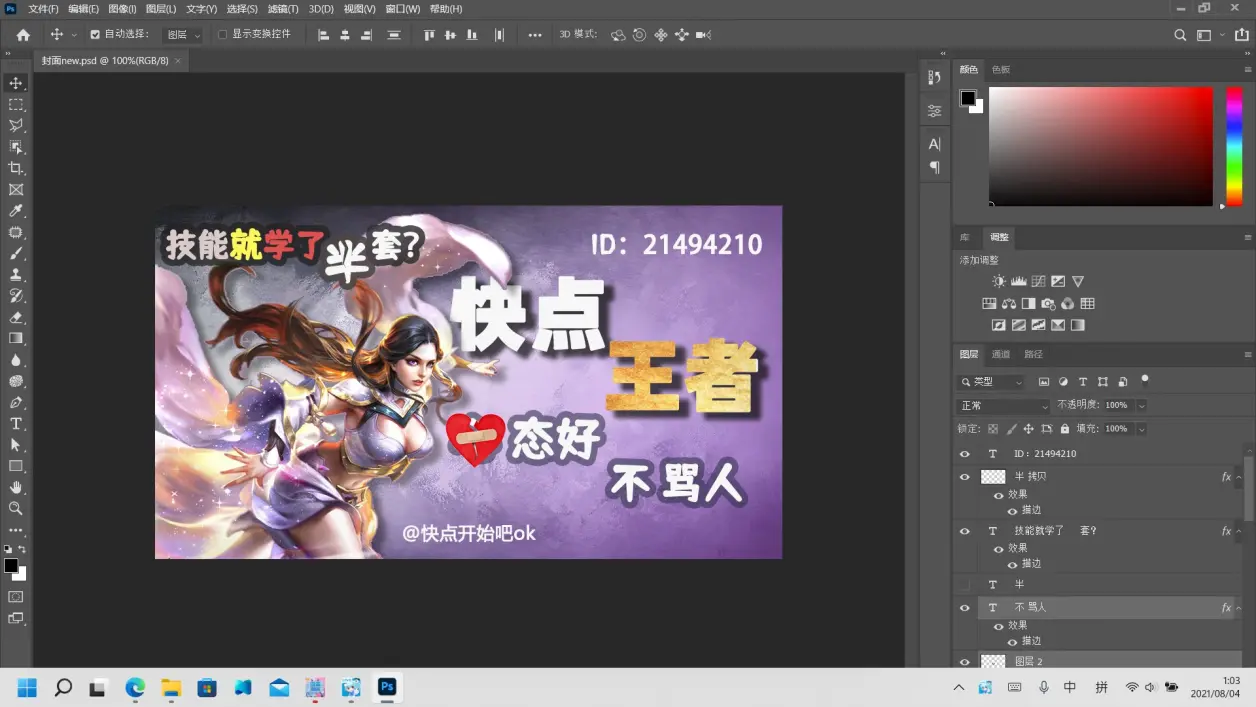Image resolution: width=1256 pixels, height=707 pixels.
Task: Collapse effects of 半 拷贝 layer
Action: click(1238, 477)
